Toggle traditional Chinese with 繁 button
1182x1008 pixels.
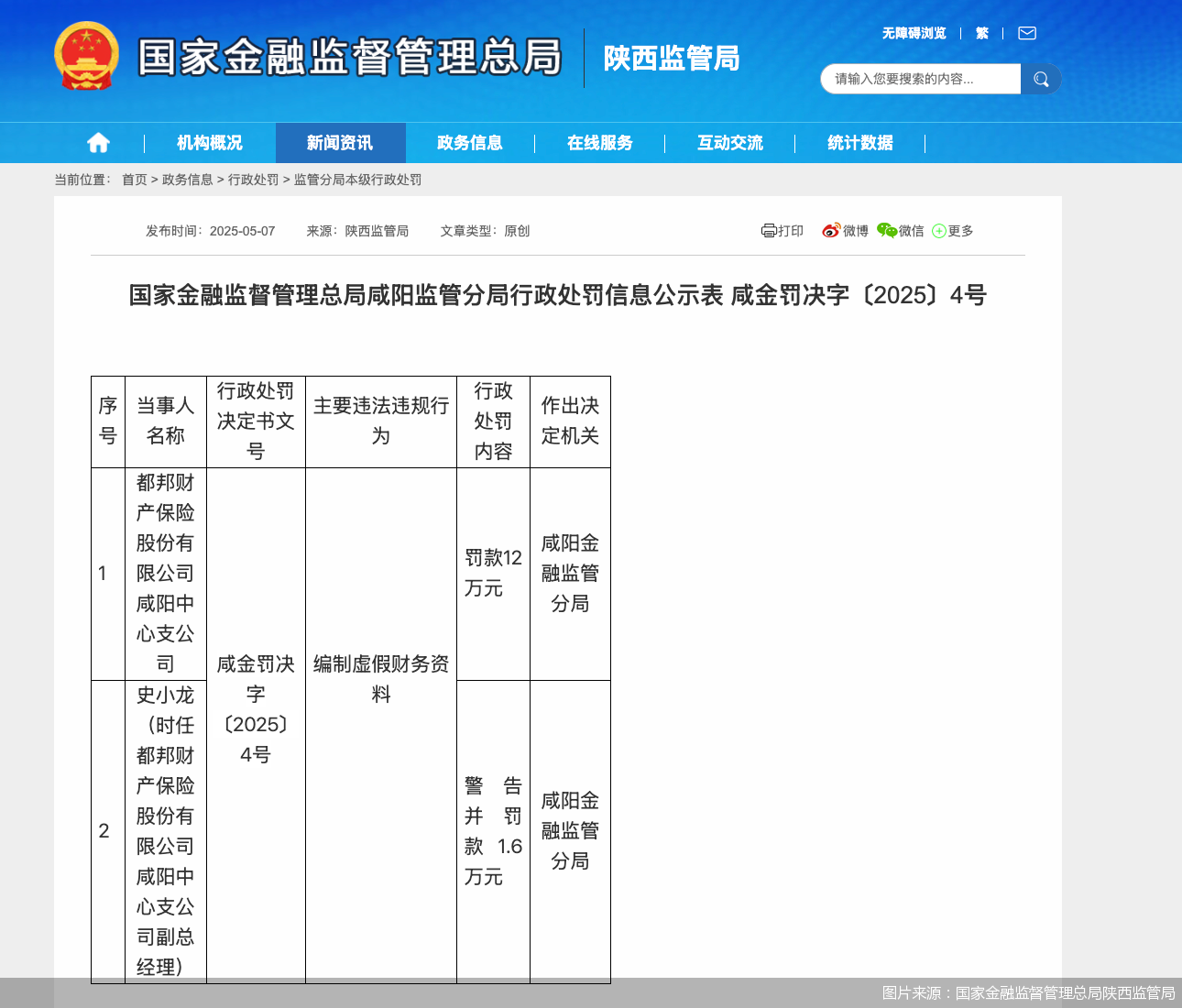tap(981, 32)
